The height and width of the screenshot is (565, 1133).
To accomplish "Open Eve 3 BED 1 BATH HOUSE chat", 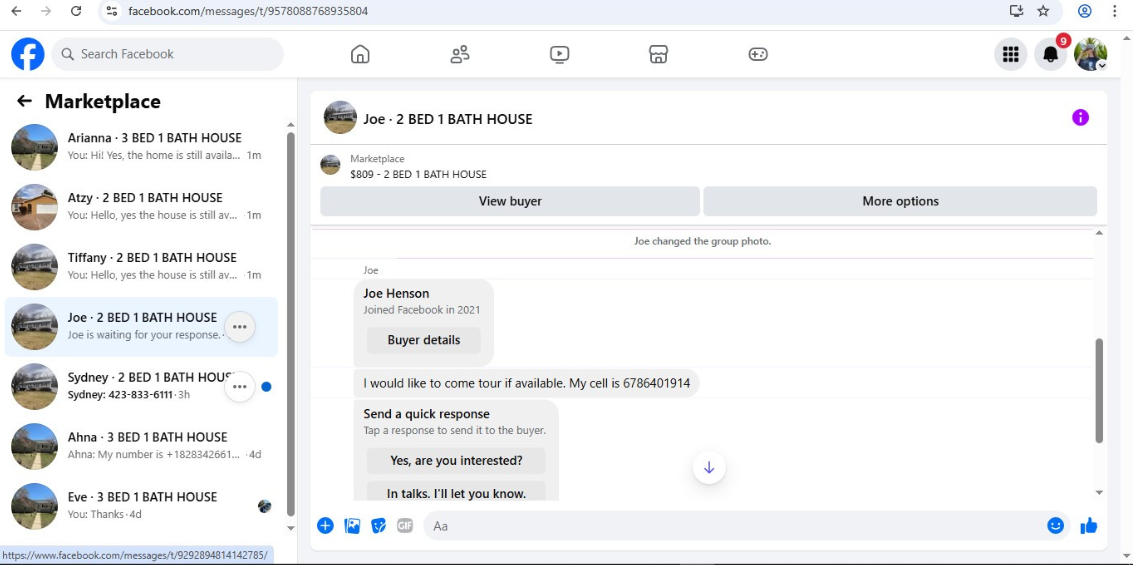I will pos(142,506).
